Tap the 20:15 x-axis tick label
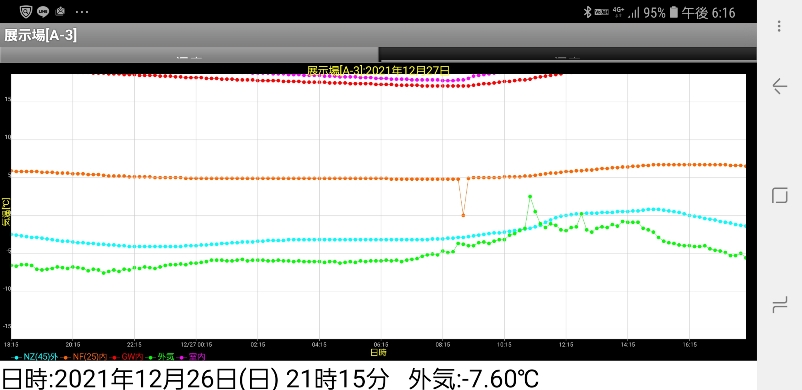Screen dimensions: 802x390 pos(73,344)
